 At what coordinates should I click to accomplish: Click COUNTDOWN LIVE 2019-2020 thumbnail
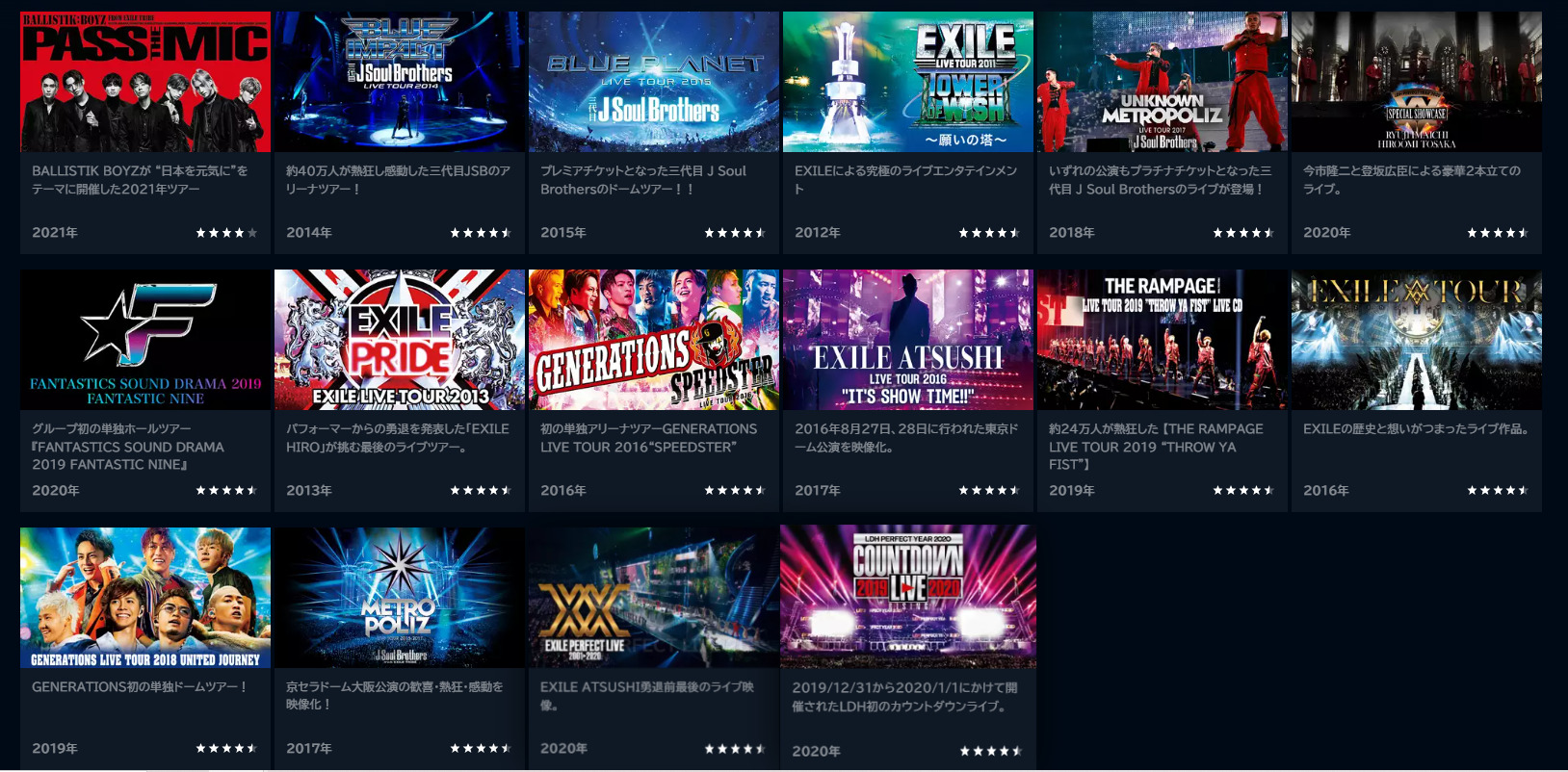(x=908, y=597)
